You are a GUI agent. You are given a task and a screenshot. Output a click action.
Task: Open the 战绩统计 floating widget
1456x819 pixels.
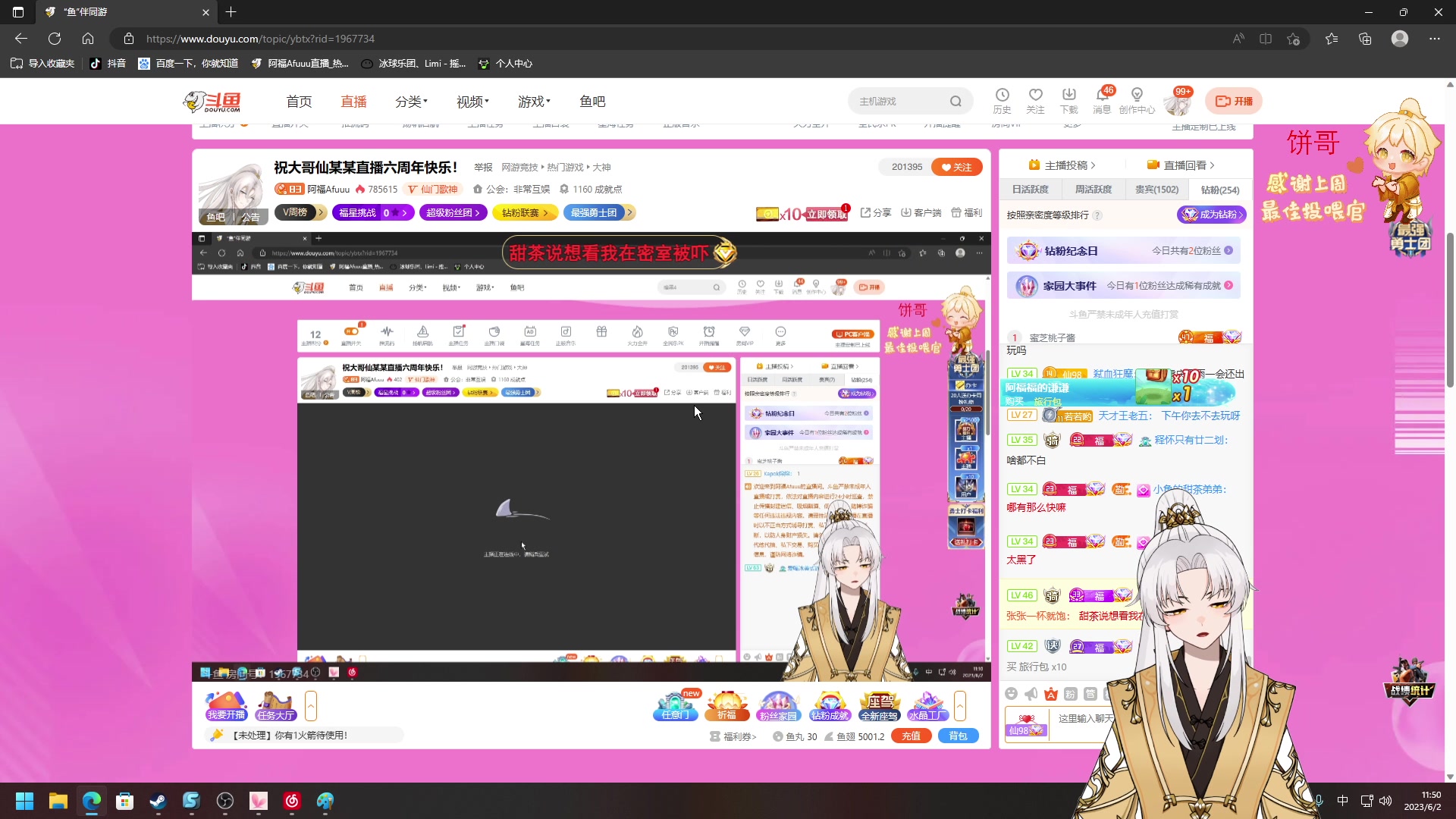tap(1410, 682)
